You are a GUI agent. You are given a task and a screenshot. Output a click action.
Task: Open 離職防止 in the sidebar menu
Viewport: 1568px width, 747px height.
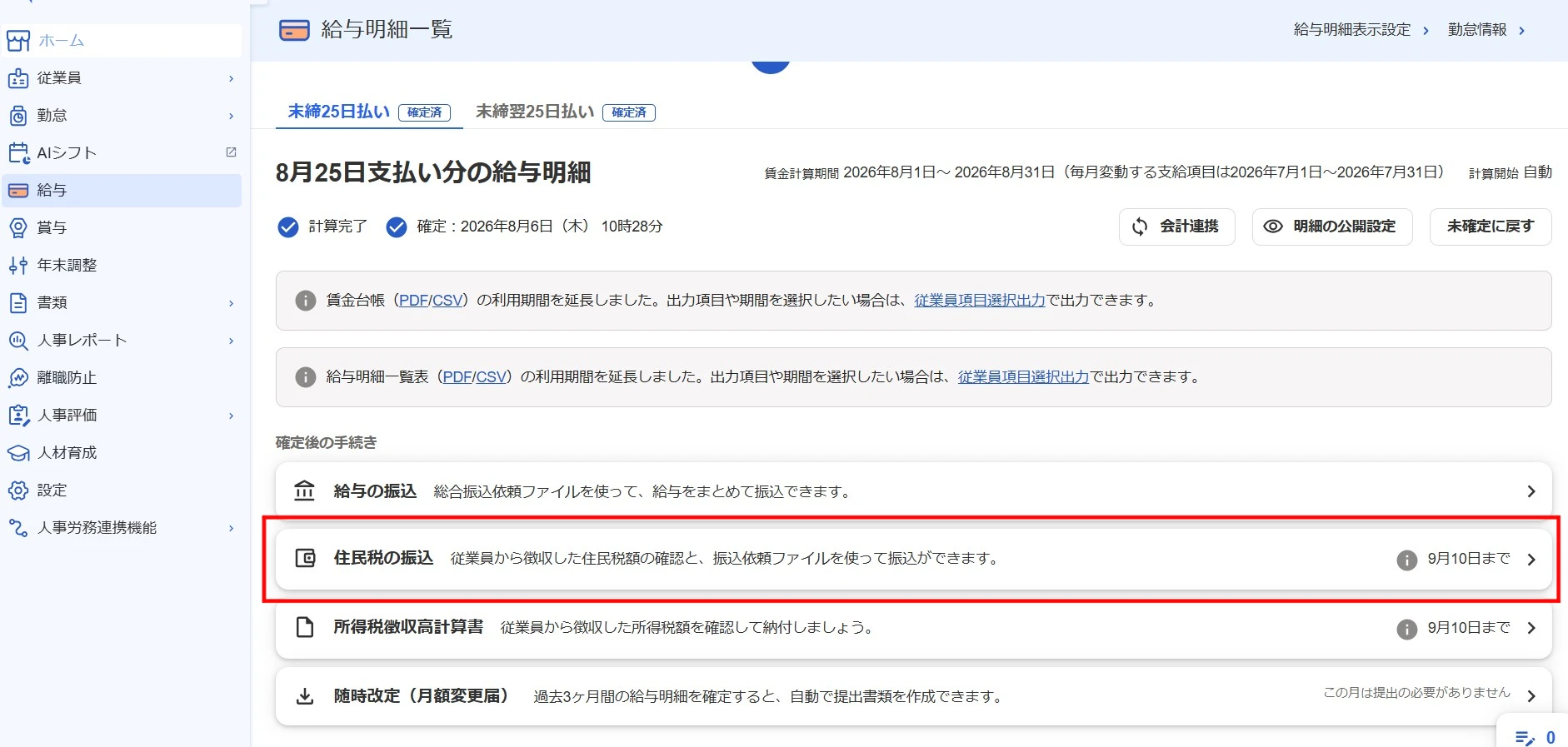[122, 378]
